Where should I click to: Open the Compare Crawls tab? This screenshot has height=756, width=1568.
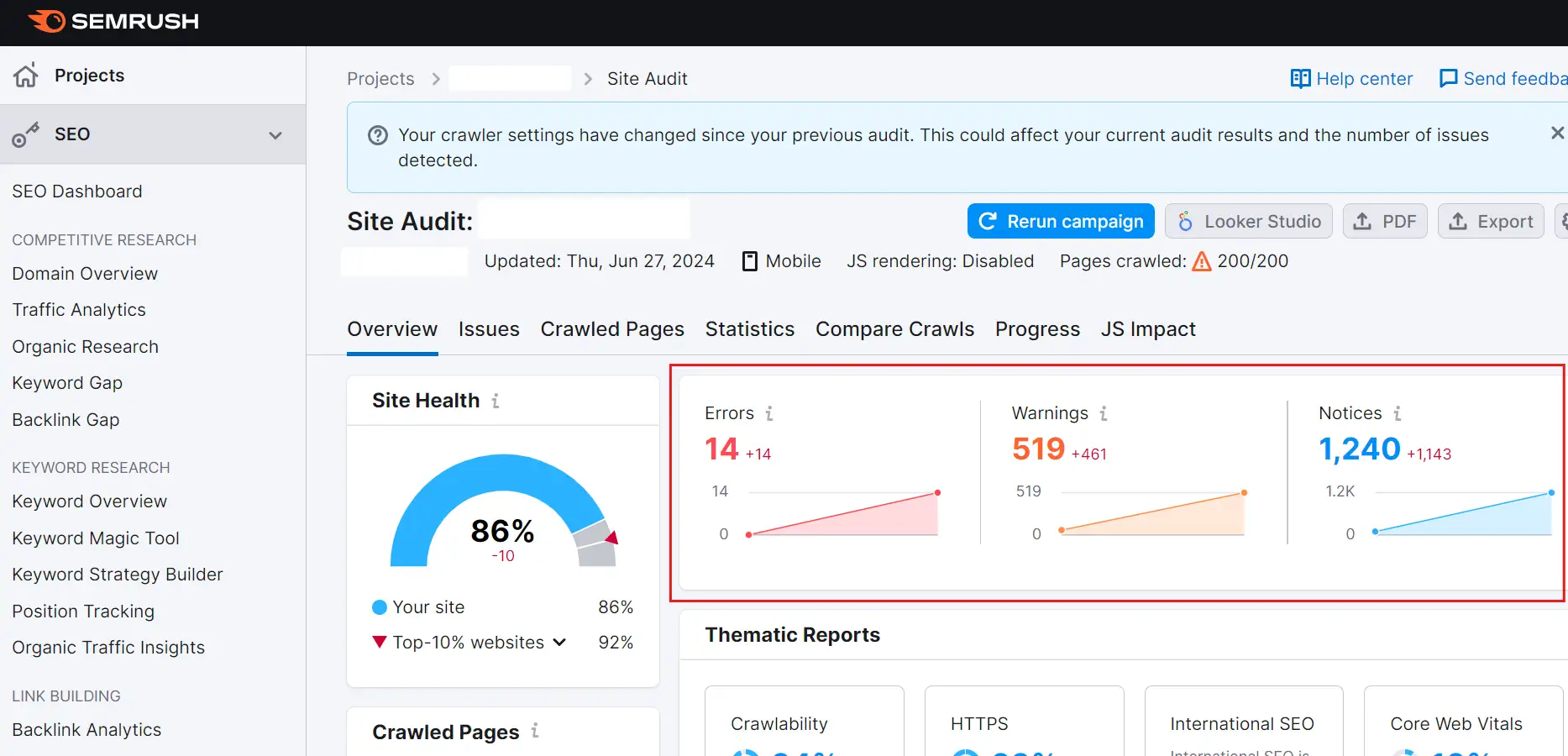[x=894, y=329]
